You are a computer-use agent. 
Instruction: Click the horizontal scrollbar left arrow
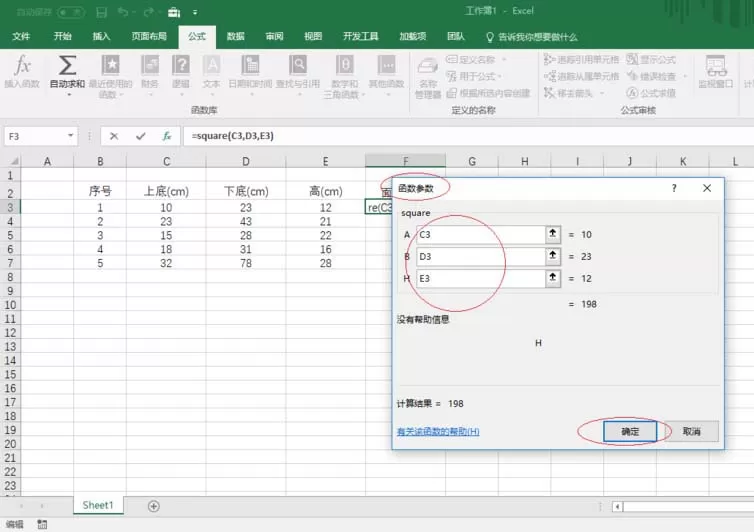[617, 506]
